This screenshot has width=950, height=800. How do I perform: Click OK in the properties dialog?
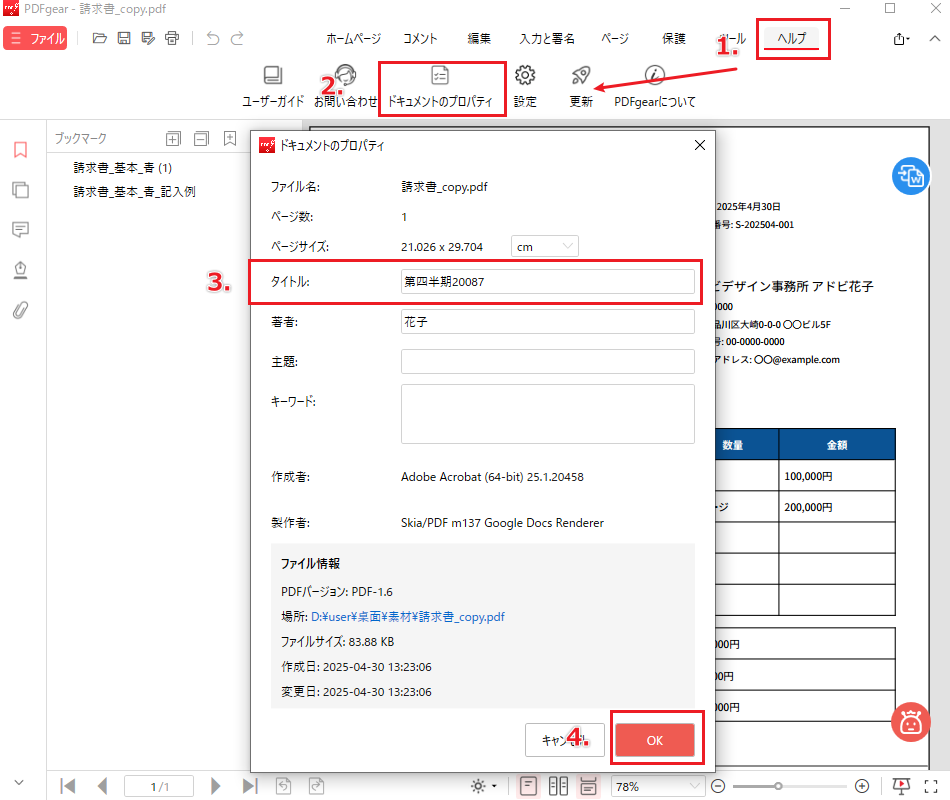point(655,740)
